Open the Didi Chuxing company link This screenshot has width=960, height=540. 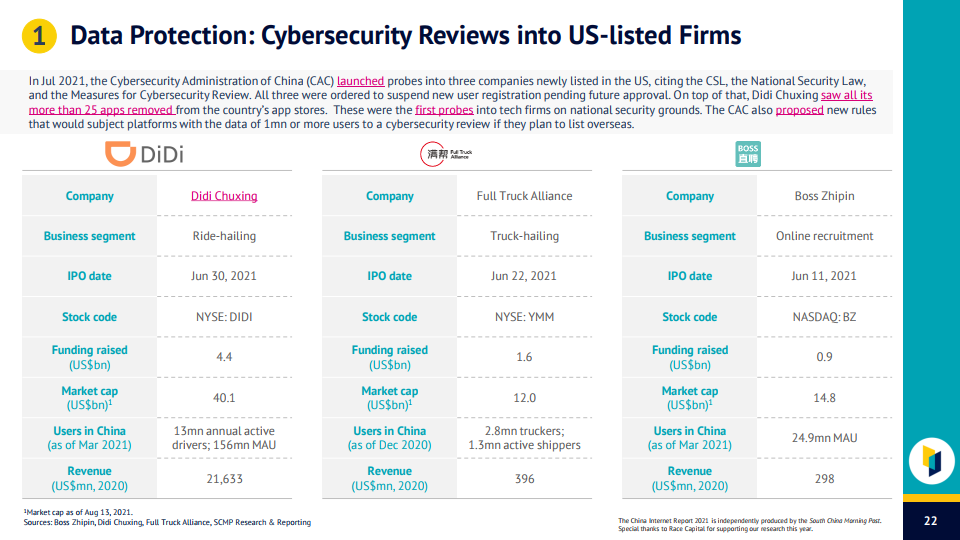(224, 196)
